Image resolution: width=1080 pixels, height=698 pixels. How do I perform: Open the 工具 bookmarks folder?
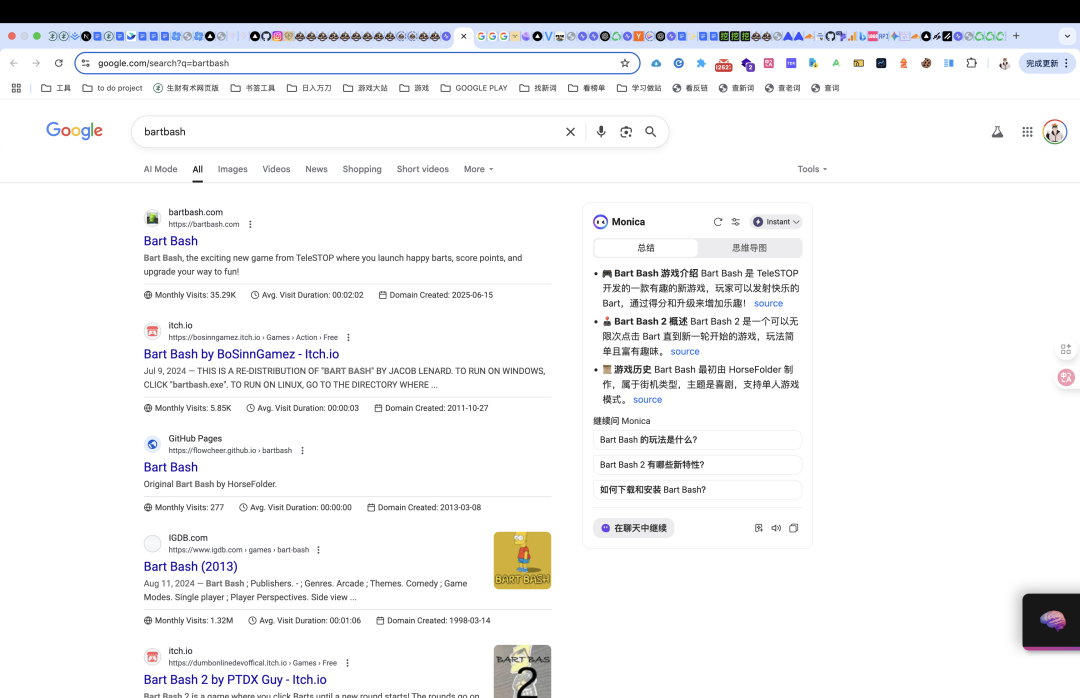[x=56, y=88]
